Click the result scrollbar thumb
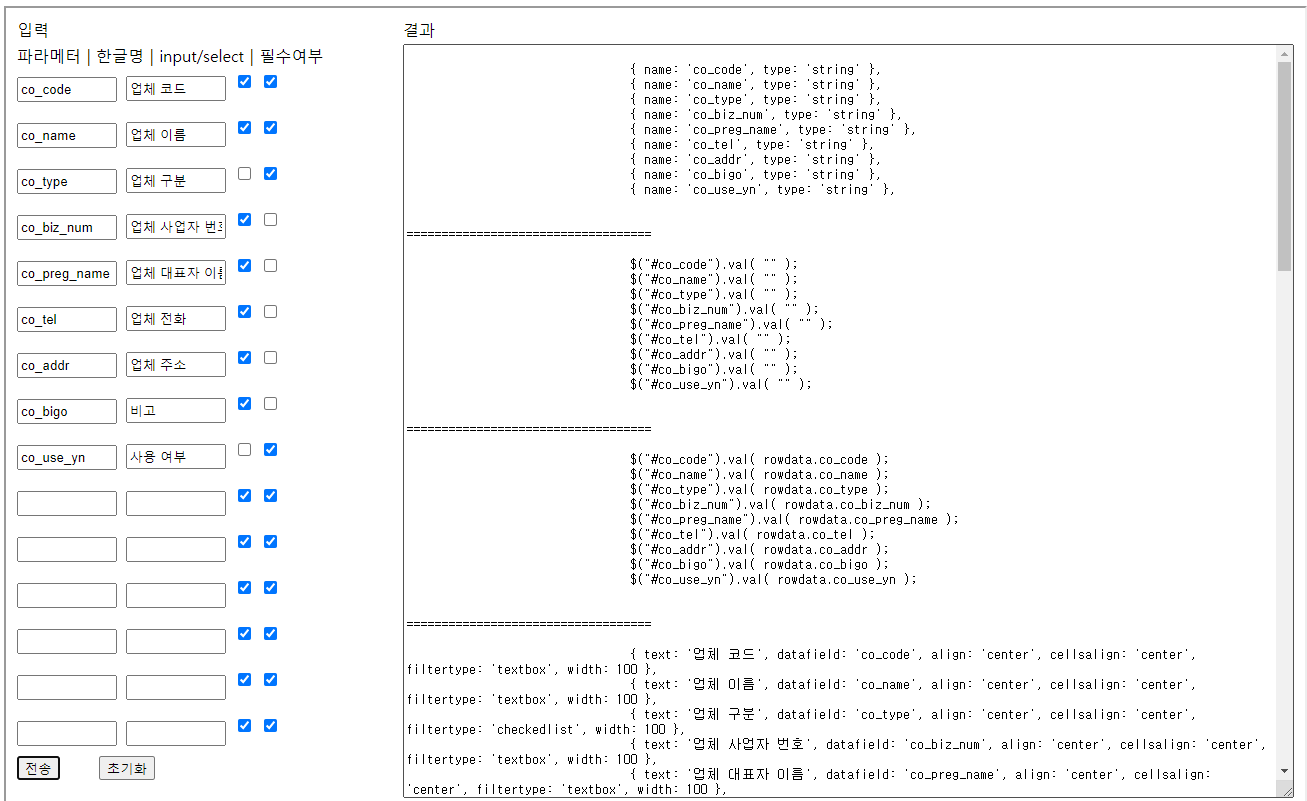Image resolution: width=1307 pixels, height=801 pixels. pos(1285,165)
